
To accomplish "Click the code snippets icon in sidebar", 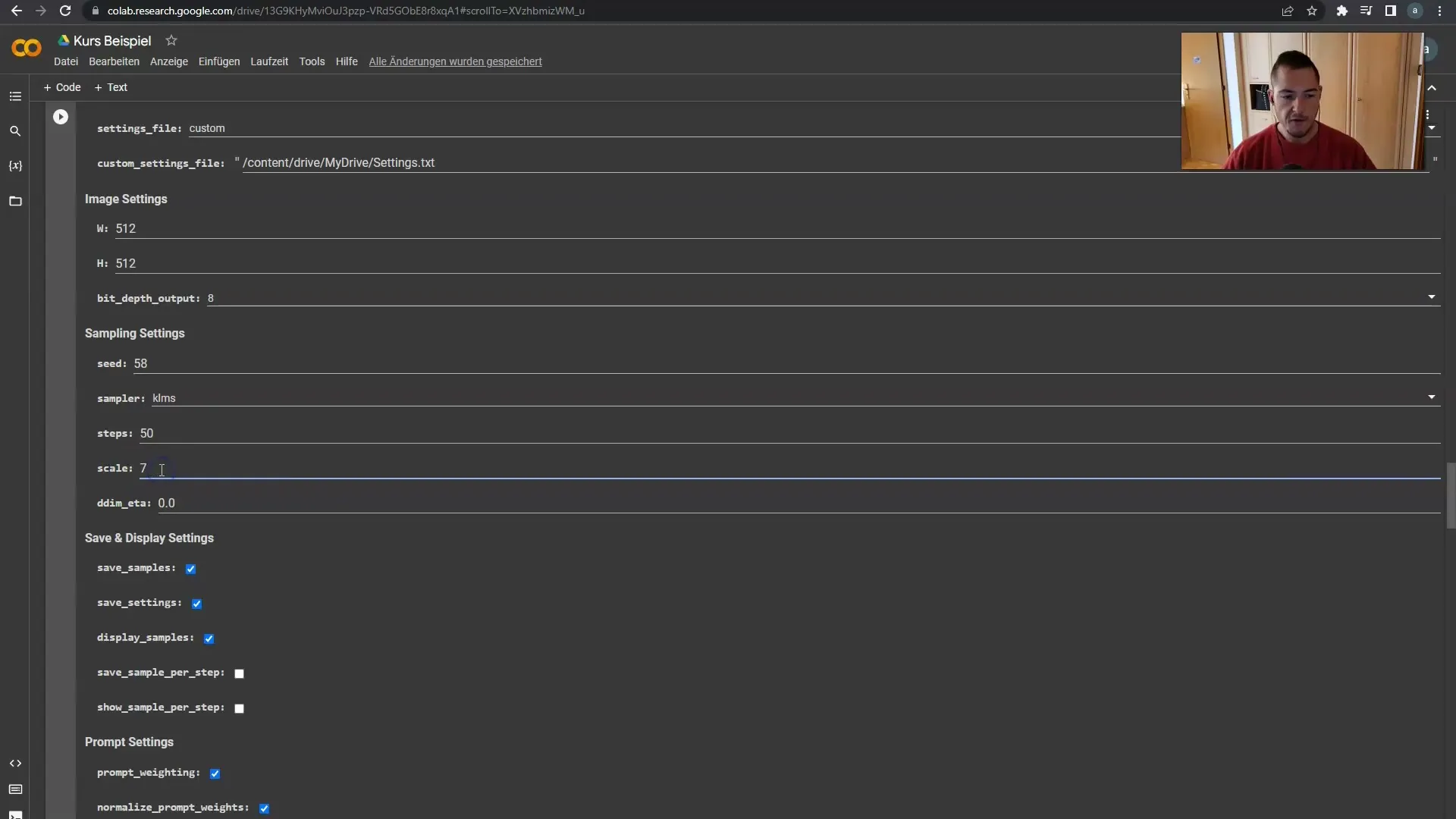I will (15, 763).
